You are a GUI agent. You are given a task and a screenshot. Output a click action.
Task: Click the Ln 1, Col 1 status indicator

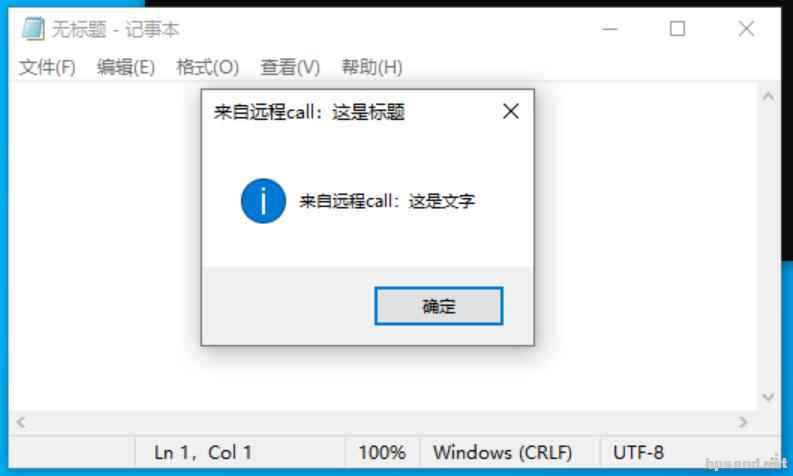[x=203, y=452]
